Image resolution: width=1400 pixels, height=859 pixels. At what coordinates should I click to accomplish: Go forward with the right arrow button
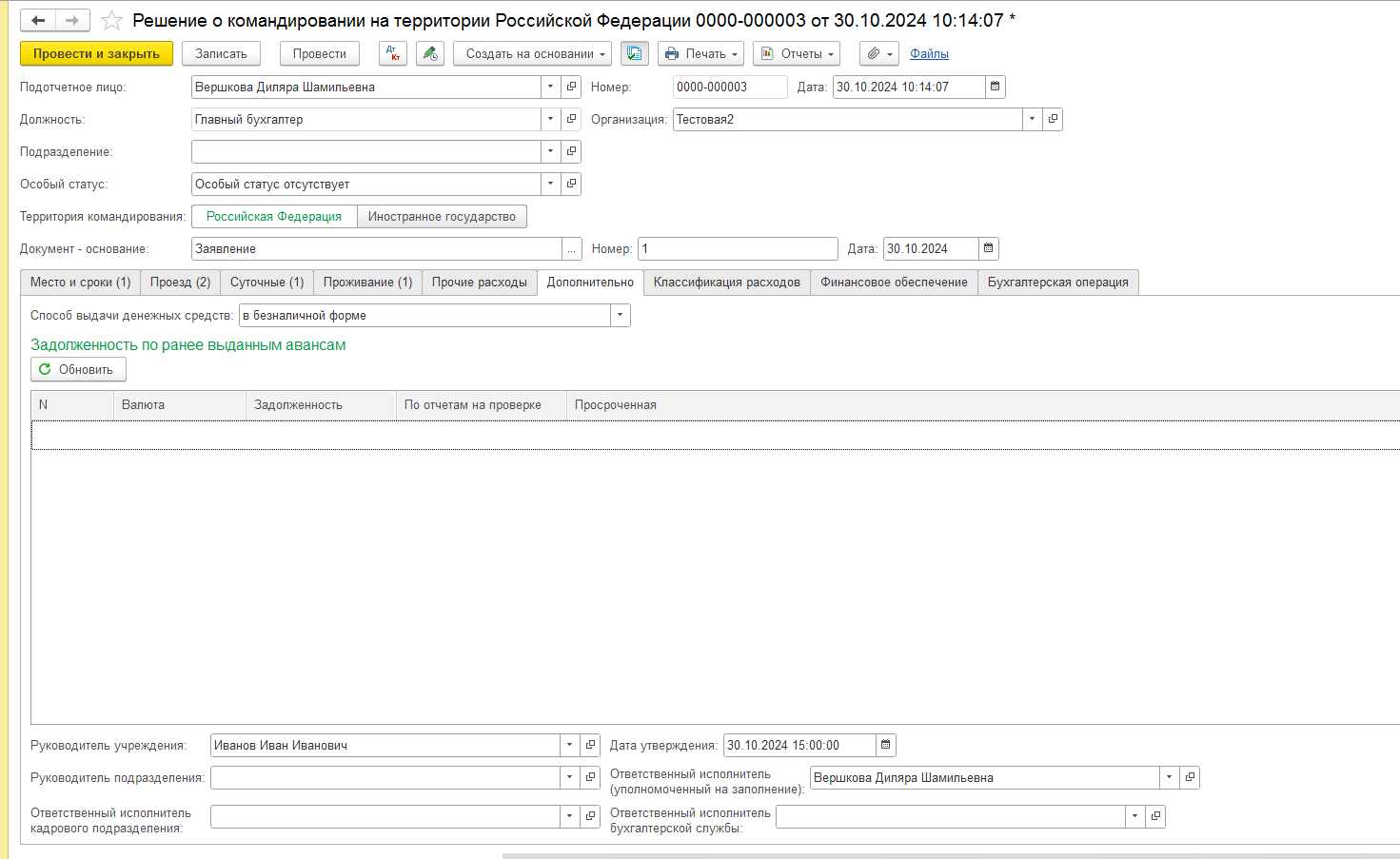[x=72, y=20]
